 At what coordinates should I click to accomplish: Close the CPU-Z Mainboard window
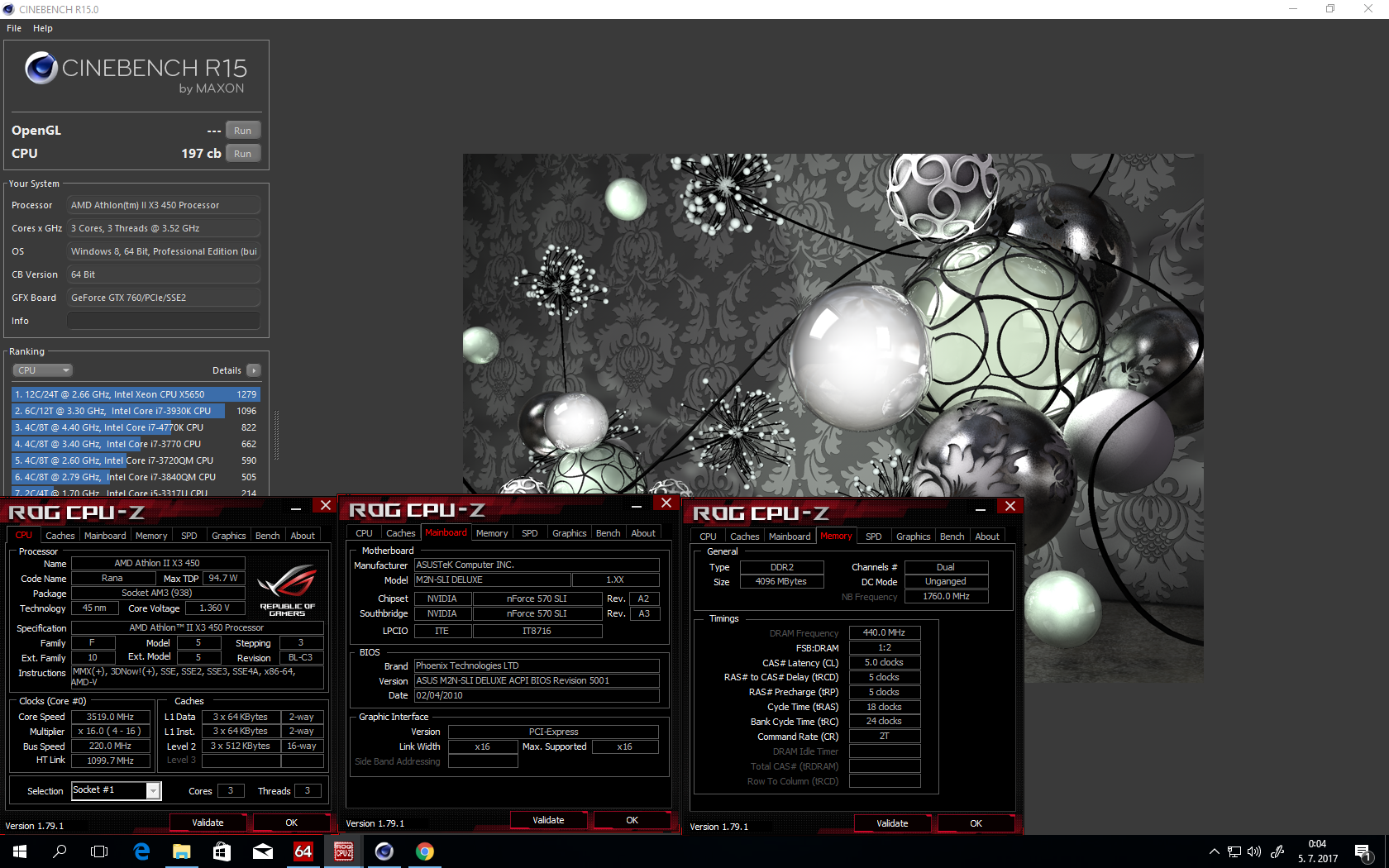pos(666,503)
